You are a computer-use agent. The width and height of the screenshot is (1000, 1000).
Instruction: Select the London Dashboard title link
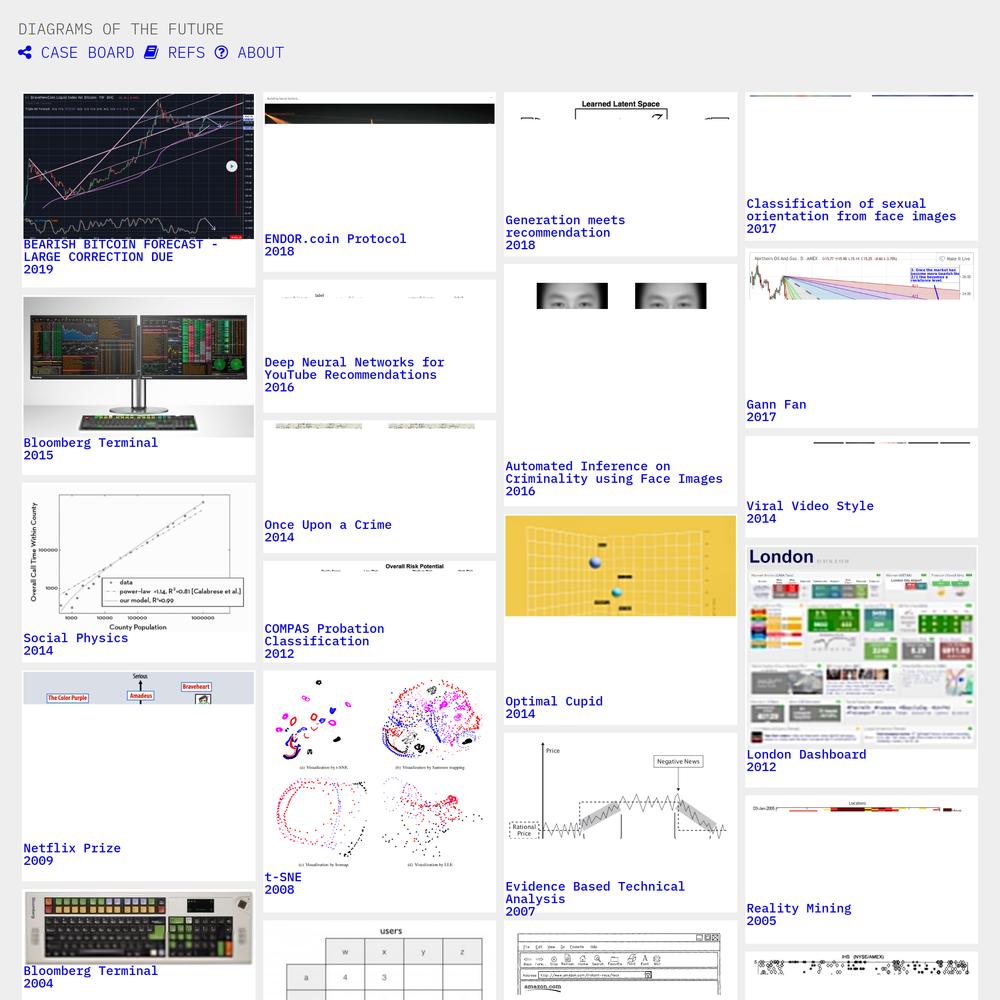806,754
